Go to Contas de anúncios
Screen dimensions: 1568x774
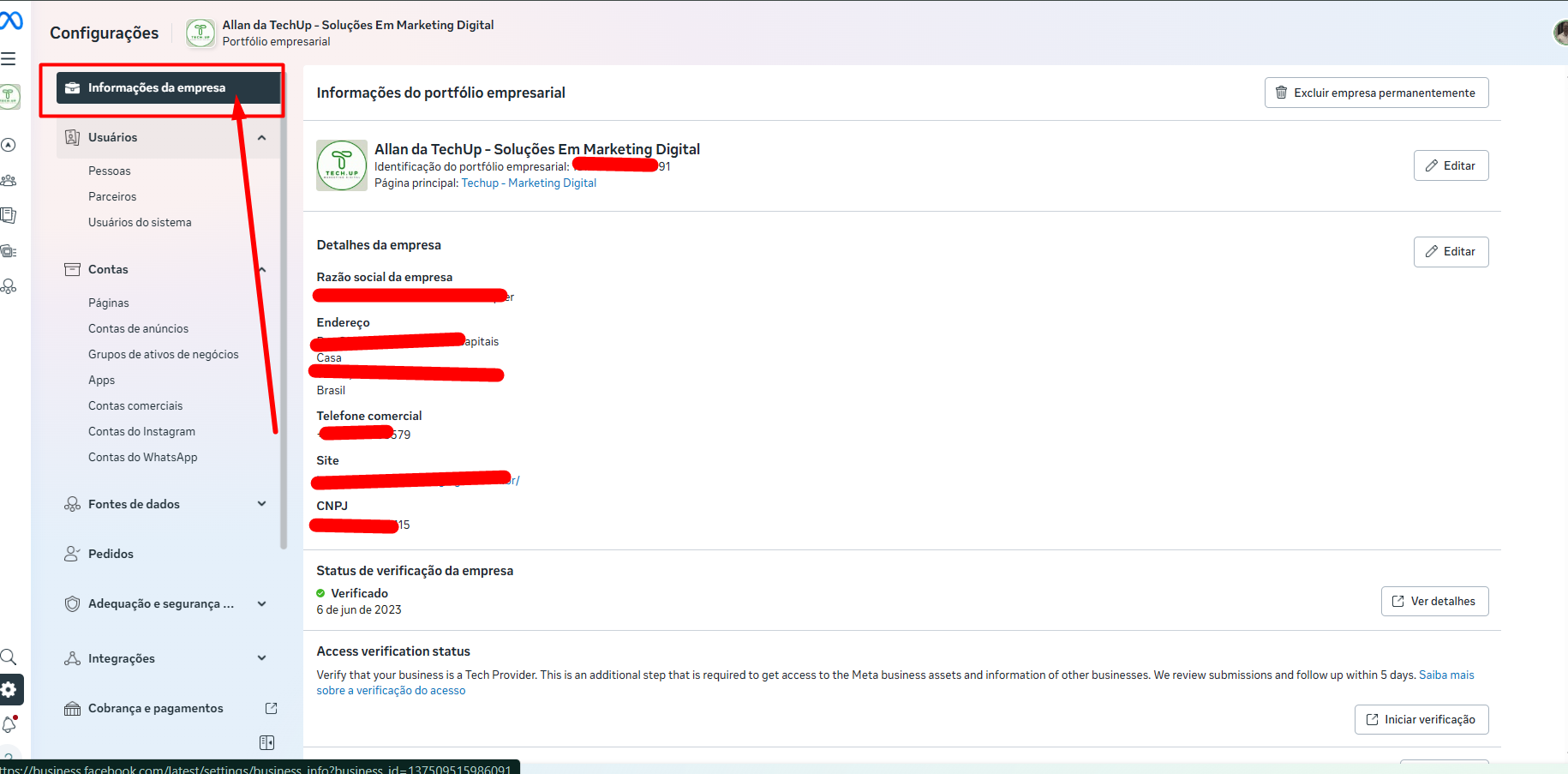[x=138, y=329]
